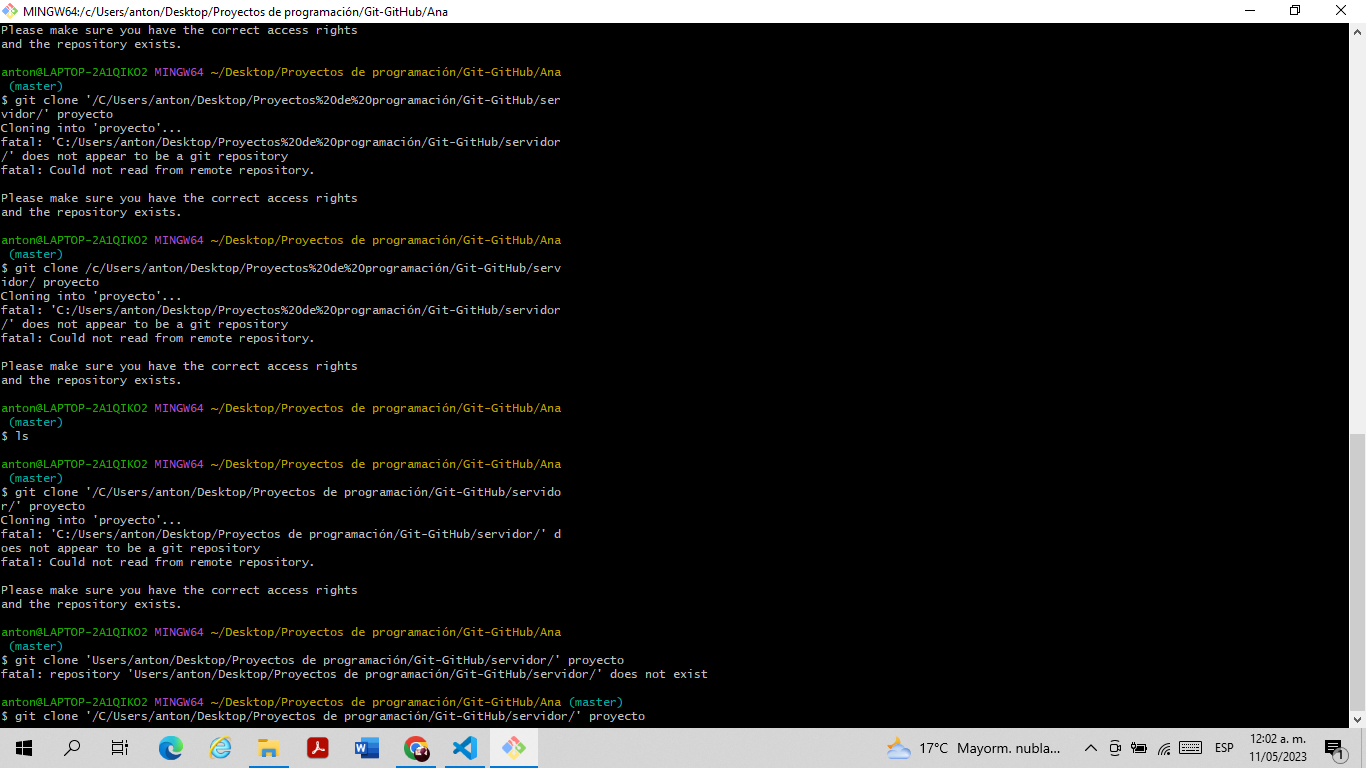Open the clock showing 12:02 a. m.
Viewport: 1366px width, 768px height.
(1276, 748)
